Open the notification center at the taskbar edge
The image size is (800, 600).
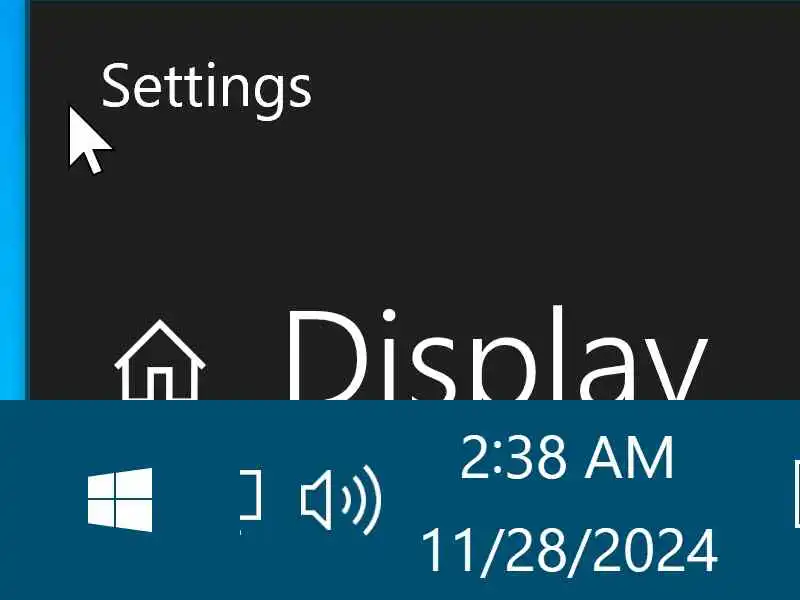796,493
